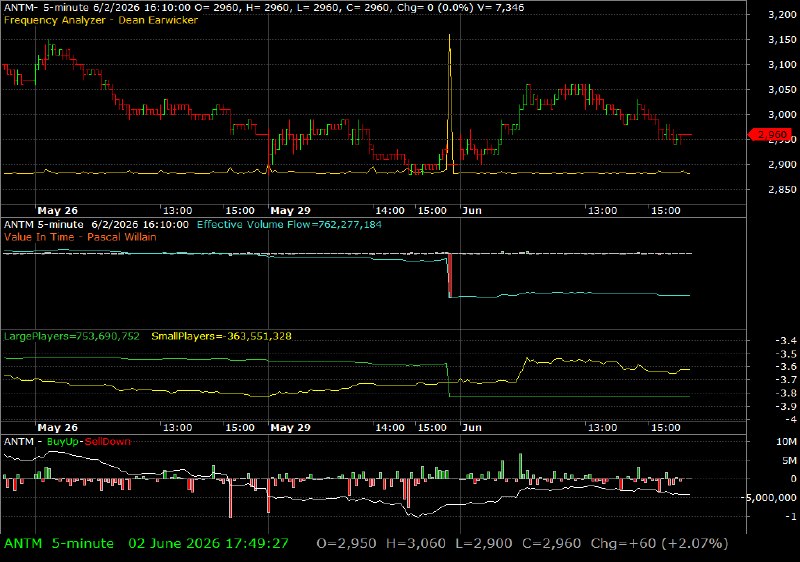The width and height of the screenshot is (800, 562).
Task: Click 'Jun' on the price chart time axis
Action: coord(471,210)
